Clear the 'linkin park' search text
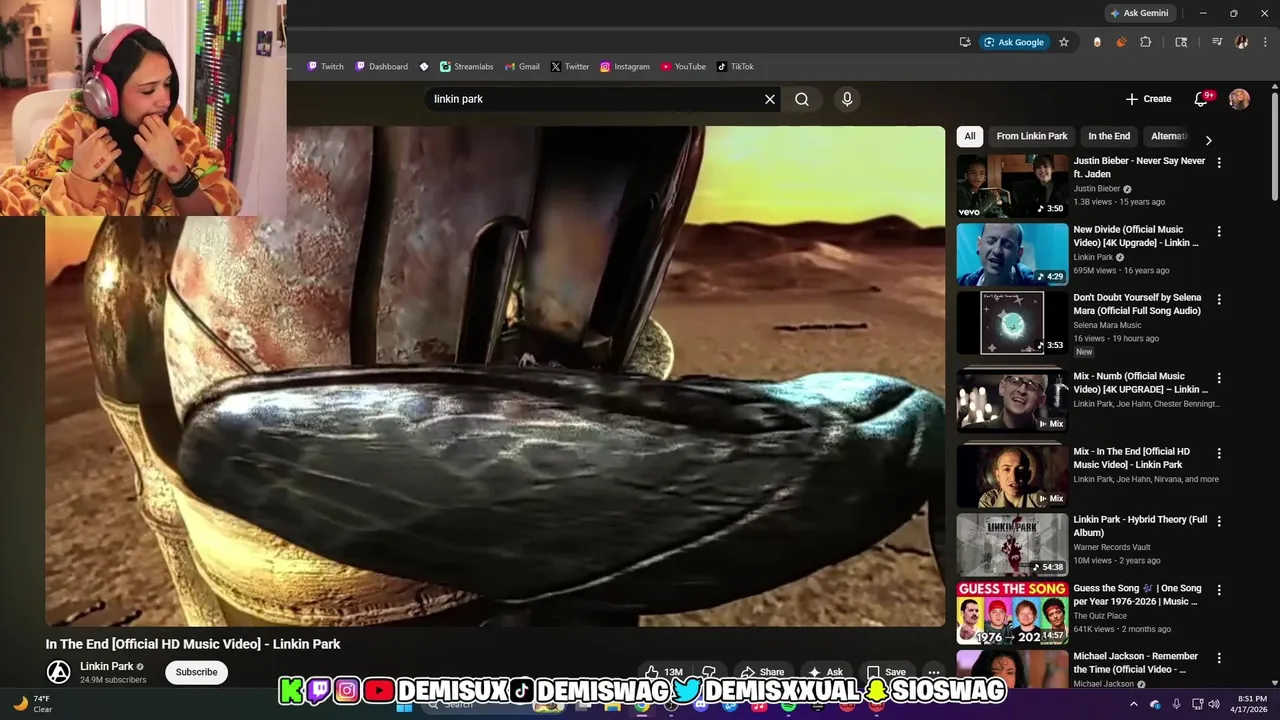The height and width of the screenshot is (720, 1280). [770, 99]
